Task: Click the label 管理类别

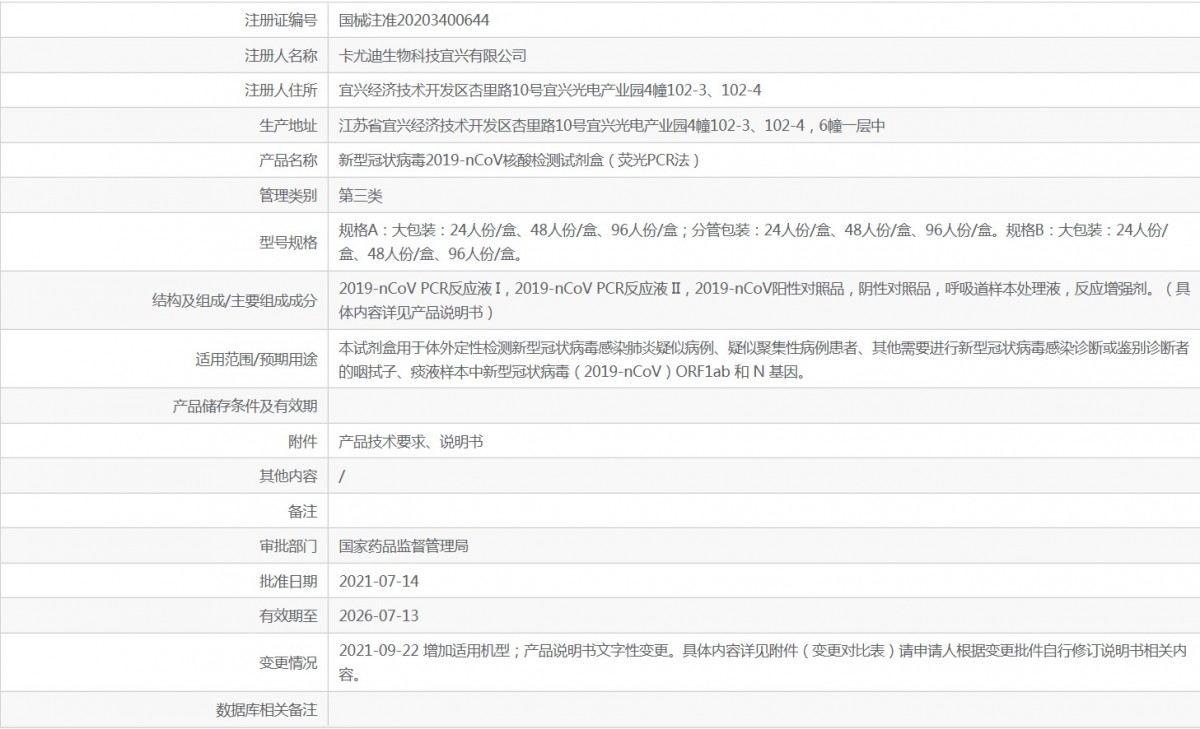Action: [288, 195]
